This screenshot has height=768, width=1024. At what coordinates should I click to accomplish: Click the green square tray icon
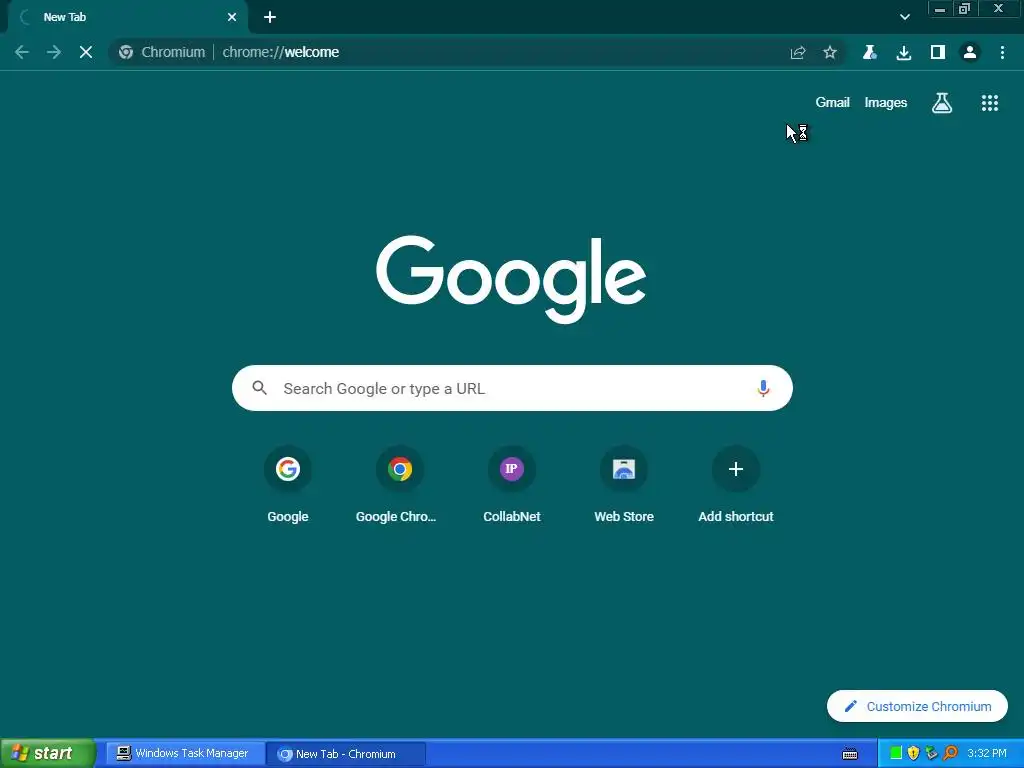896,753
